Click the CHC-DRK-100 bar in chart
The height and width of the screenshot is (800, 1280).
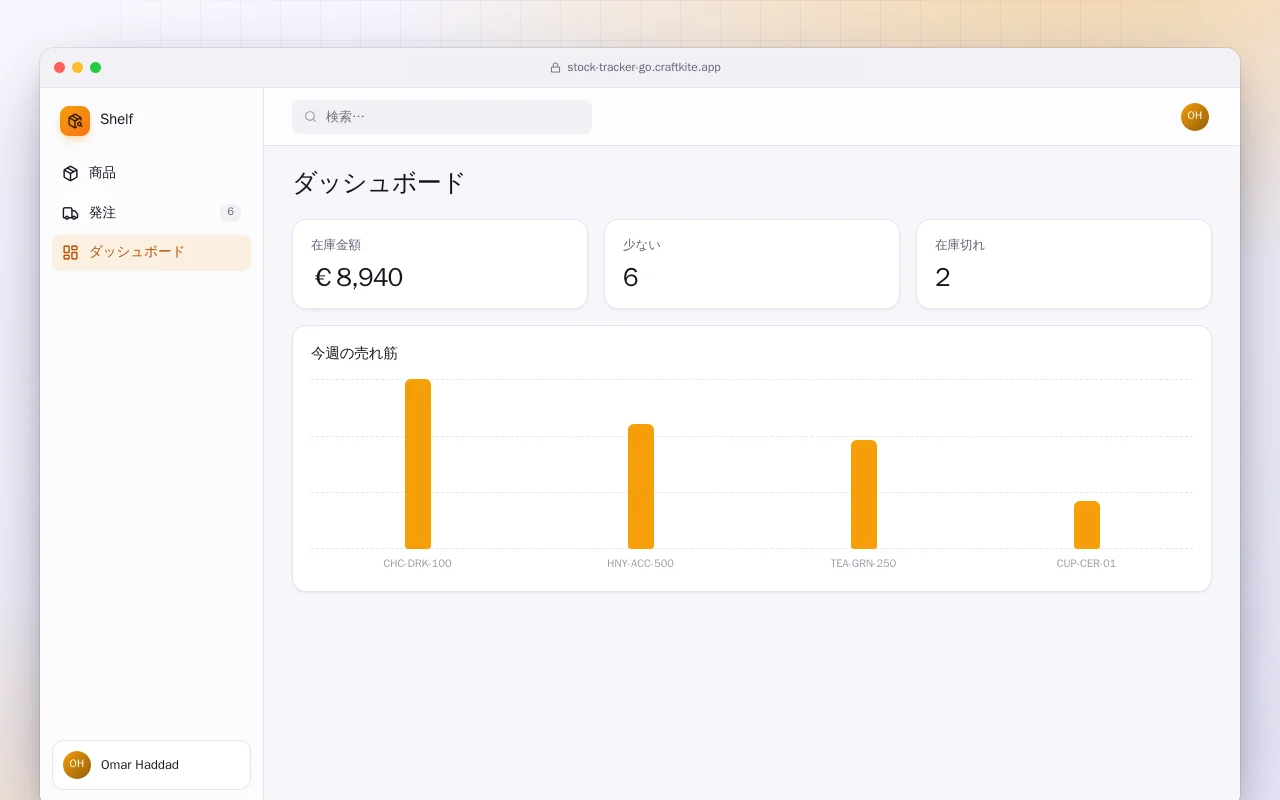point(418,464)
